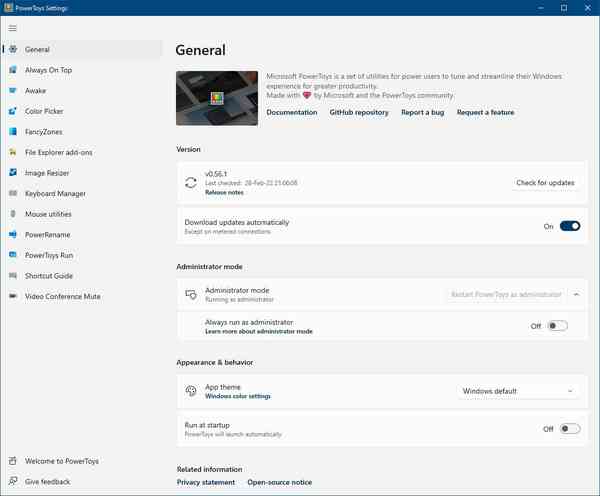The image size is (600, 496).
Task: Click the Keyboard Manager icon
Action: pos(12,193)
